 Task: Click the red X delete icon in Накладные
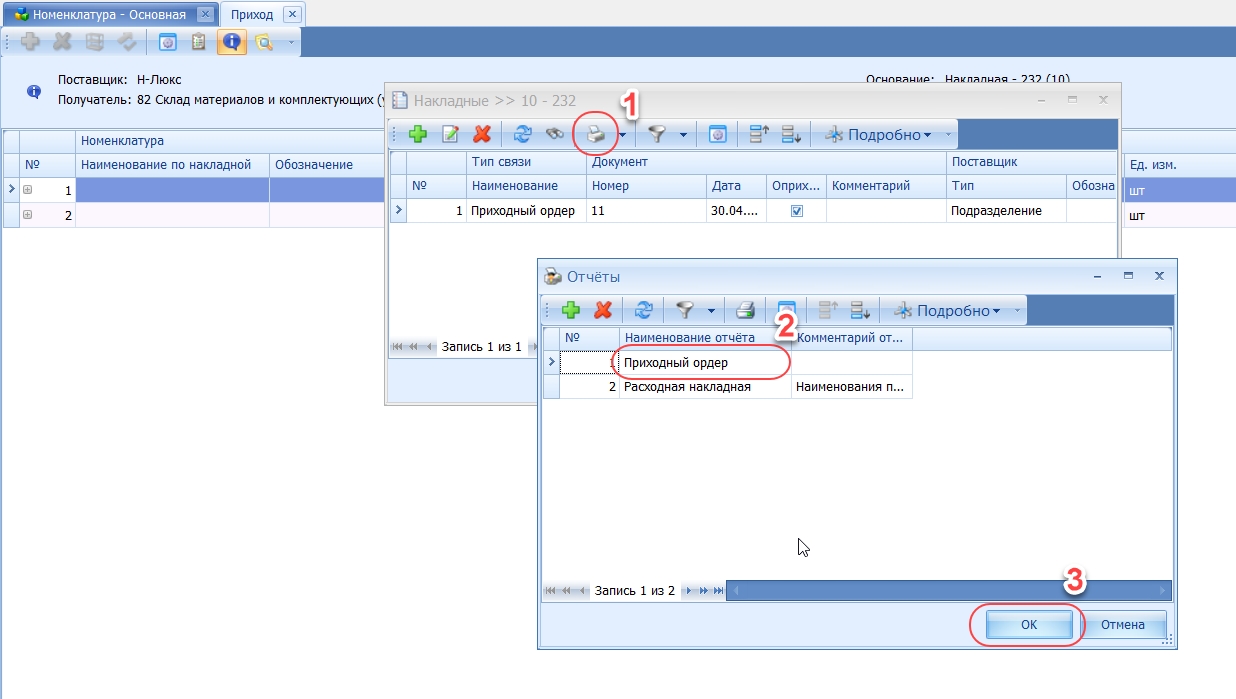(x=482, y=134)
